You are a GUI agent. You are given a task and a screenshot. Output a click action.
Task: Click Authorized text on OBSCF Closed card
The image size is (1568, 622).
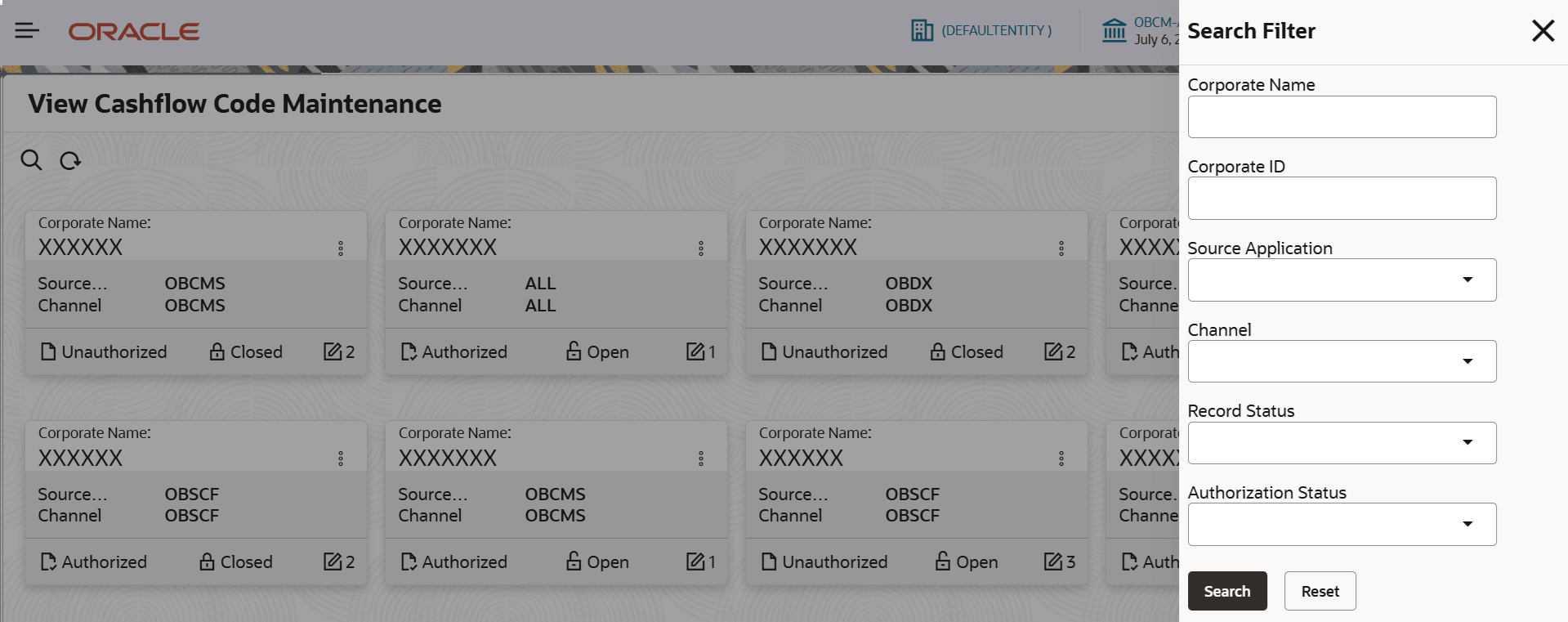pyautogui.click(x=104, y=562)
